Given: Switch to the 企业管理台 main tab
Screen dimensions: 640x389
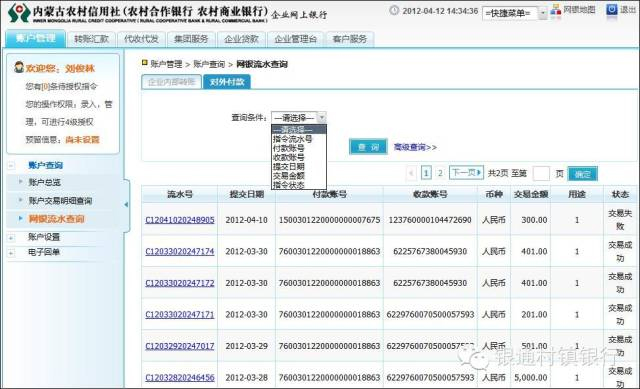Looking at the screenshot, I should click(296, 39).
